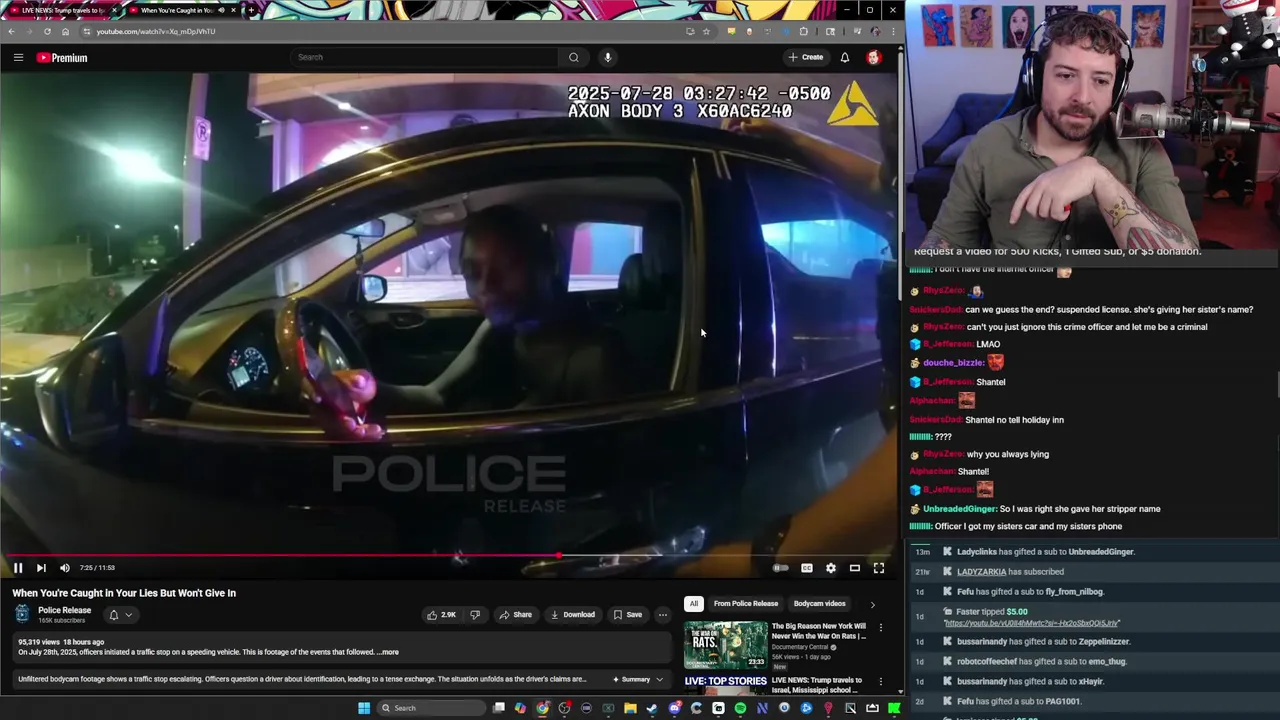This screenshot has width=1280, height=720.
Task: Click SnickersDad's can we guess message
Action: pyautogui.click(x=1109, y=310)
